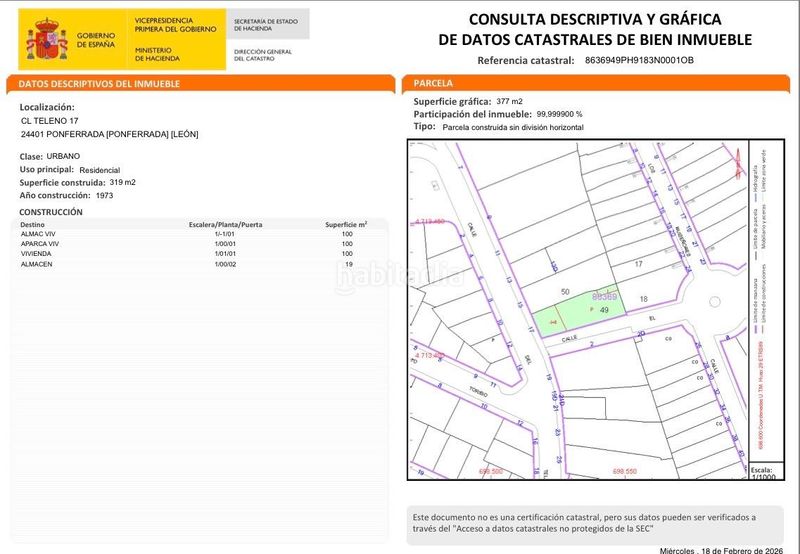This screenshot has width=800, height=554.
Task: Click the "TORIBIO" street label on the map
Action: 478,391
